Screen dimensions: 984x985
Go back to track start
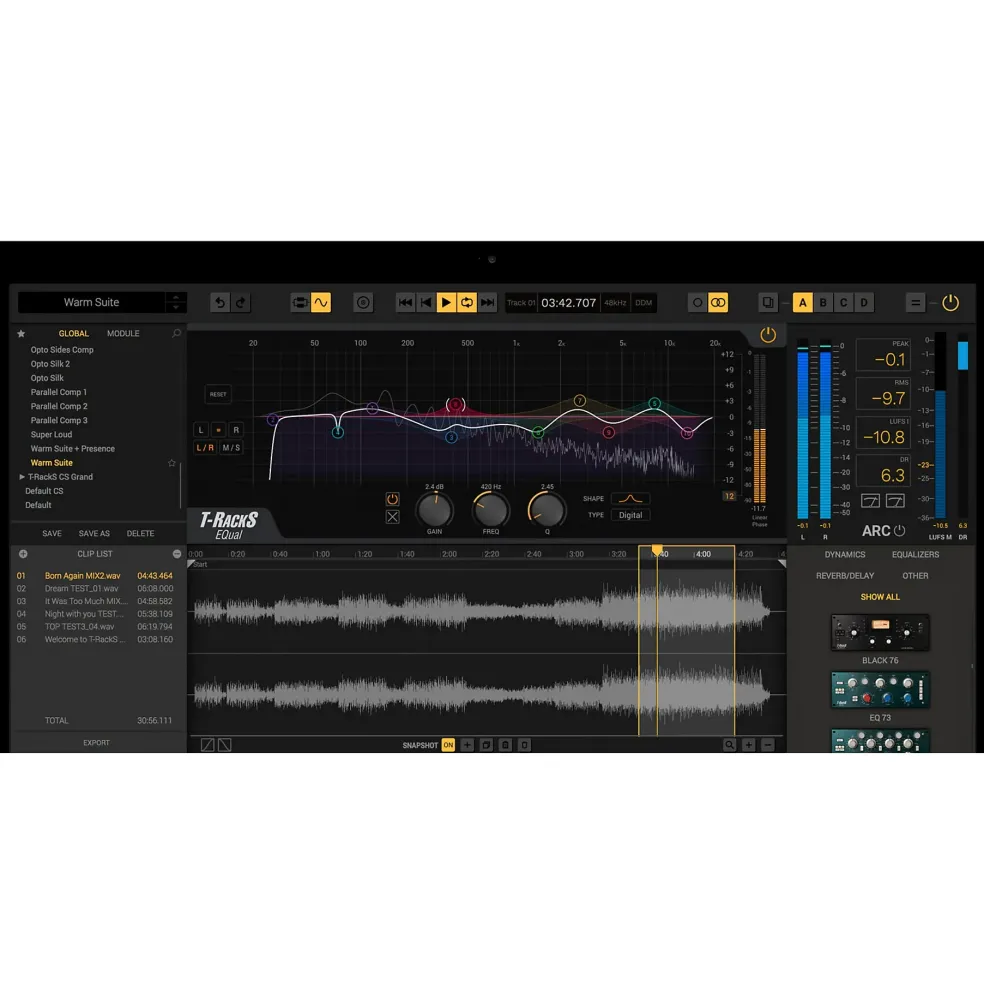pyautogui.click(x=425, y=303)
